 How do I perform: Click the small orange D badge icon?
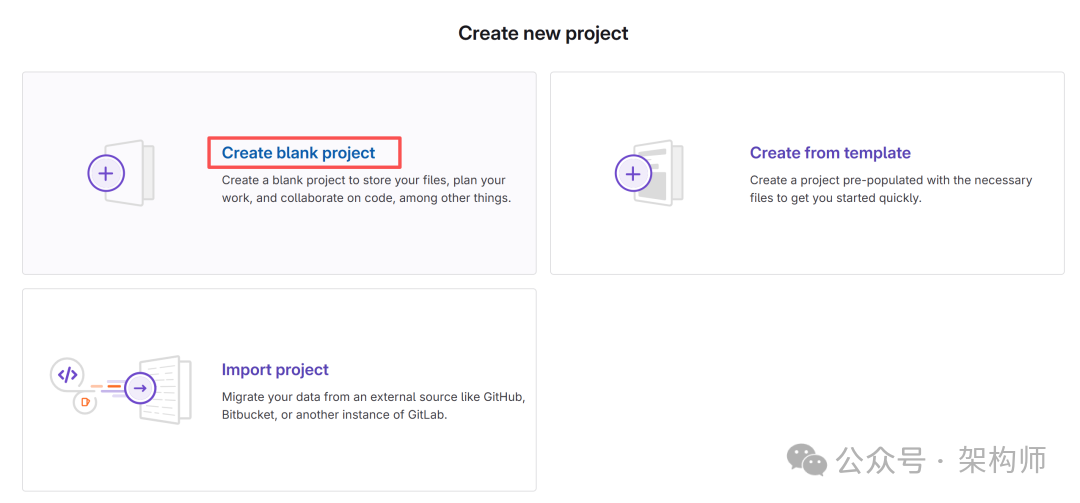85,403
